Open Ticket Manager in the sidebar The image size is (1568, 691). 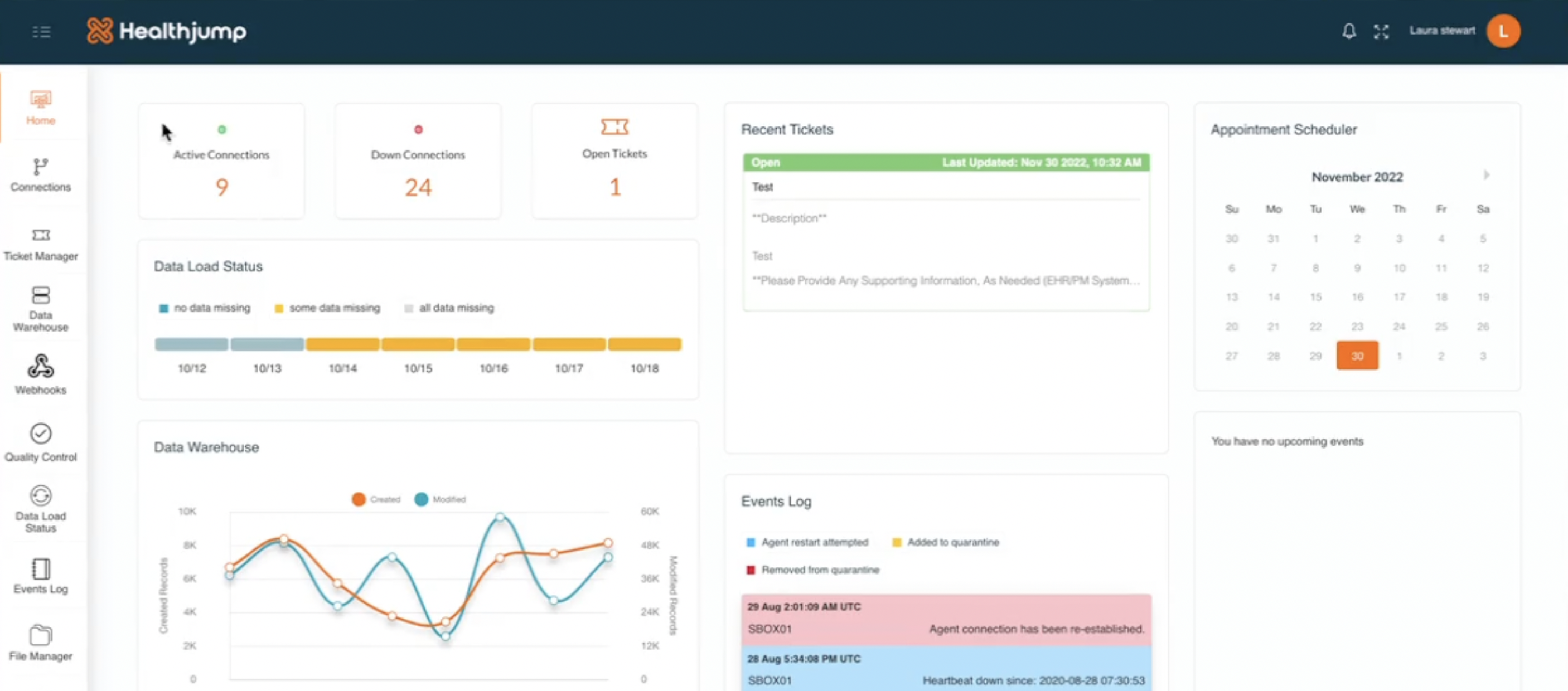[x=41, y=245]
